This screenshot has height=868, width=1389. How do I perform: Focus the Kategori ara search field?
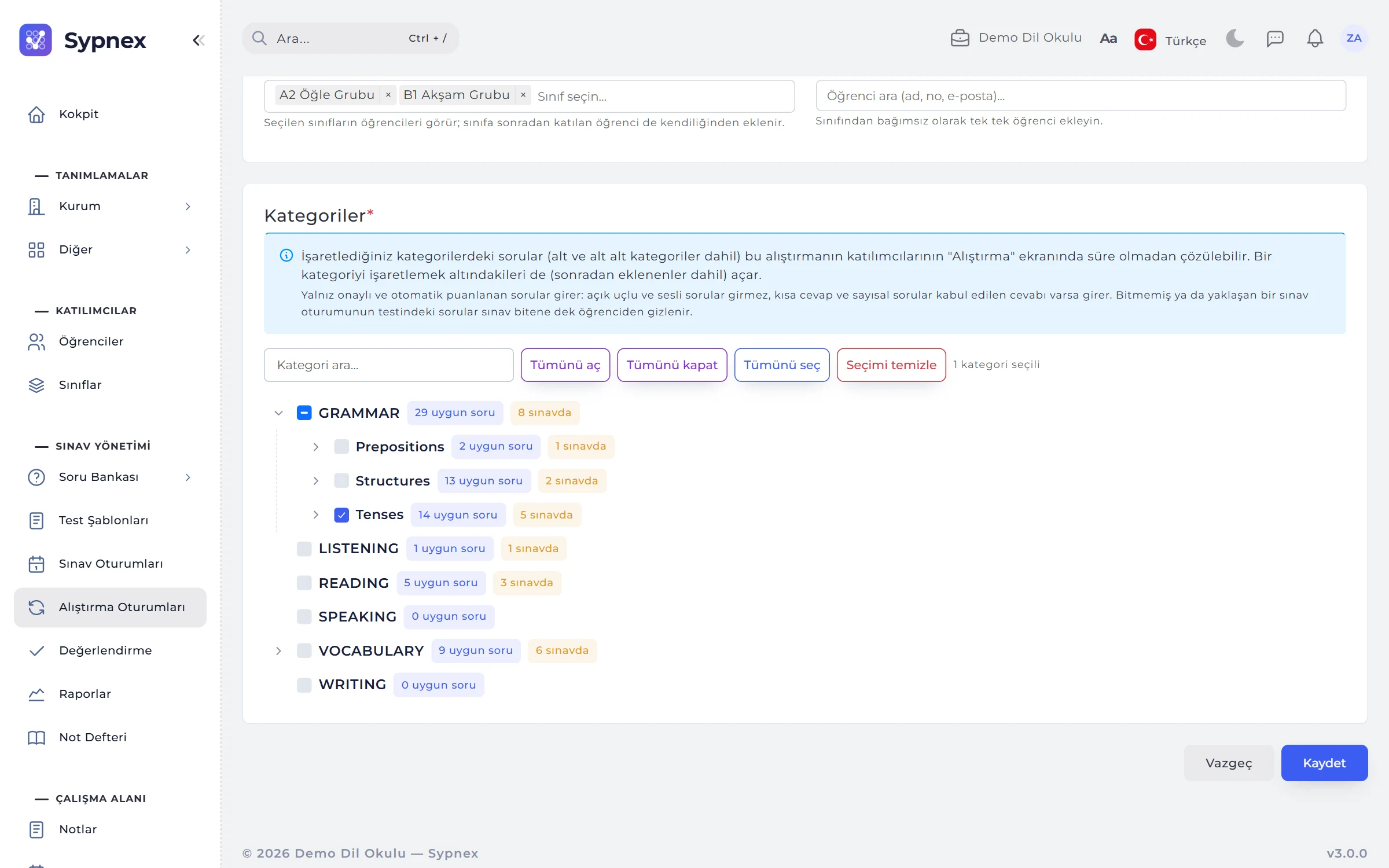[388, 365]
